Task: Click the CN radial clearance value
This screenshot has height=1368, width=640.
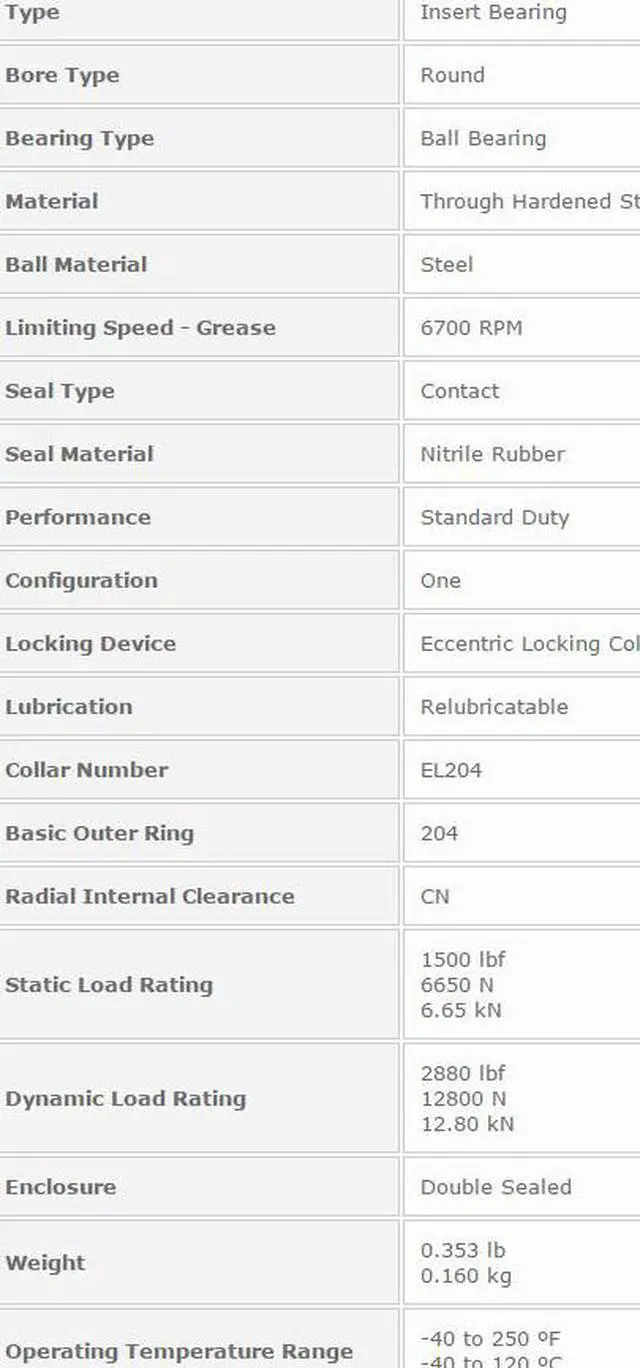Action: [x=435, y=896]
